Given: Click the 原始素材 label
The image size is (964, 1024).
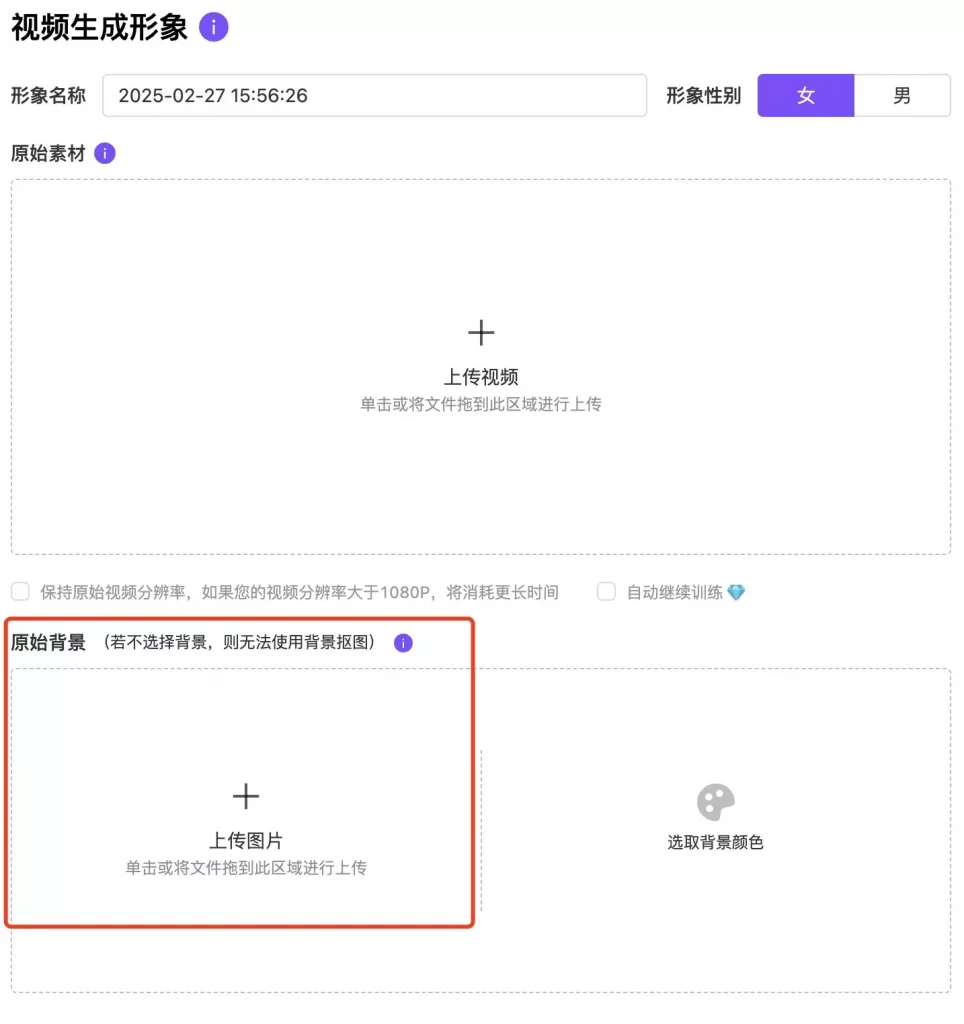Looking at the screenshot, I should tap(48, 153).
